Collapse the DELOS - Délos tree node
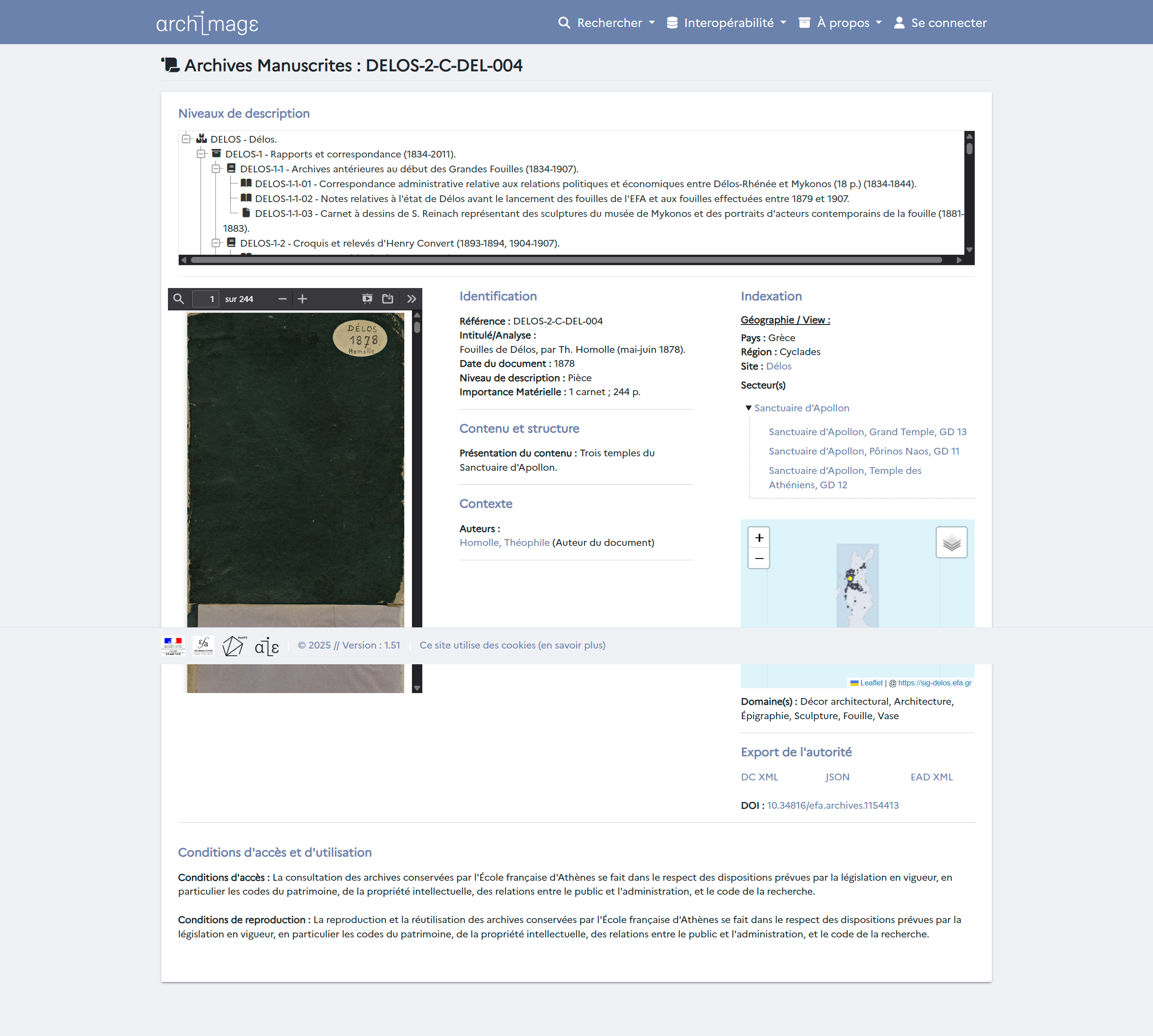Screen dimensions: 1153x1036 [x=186, y=139]
